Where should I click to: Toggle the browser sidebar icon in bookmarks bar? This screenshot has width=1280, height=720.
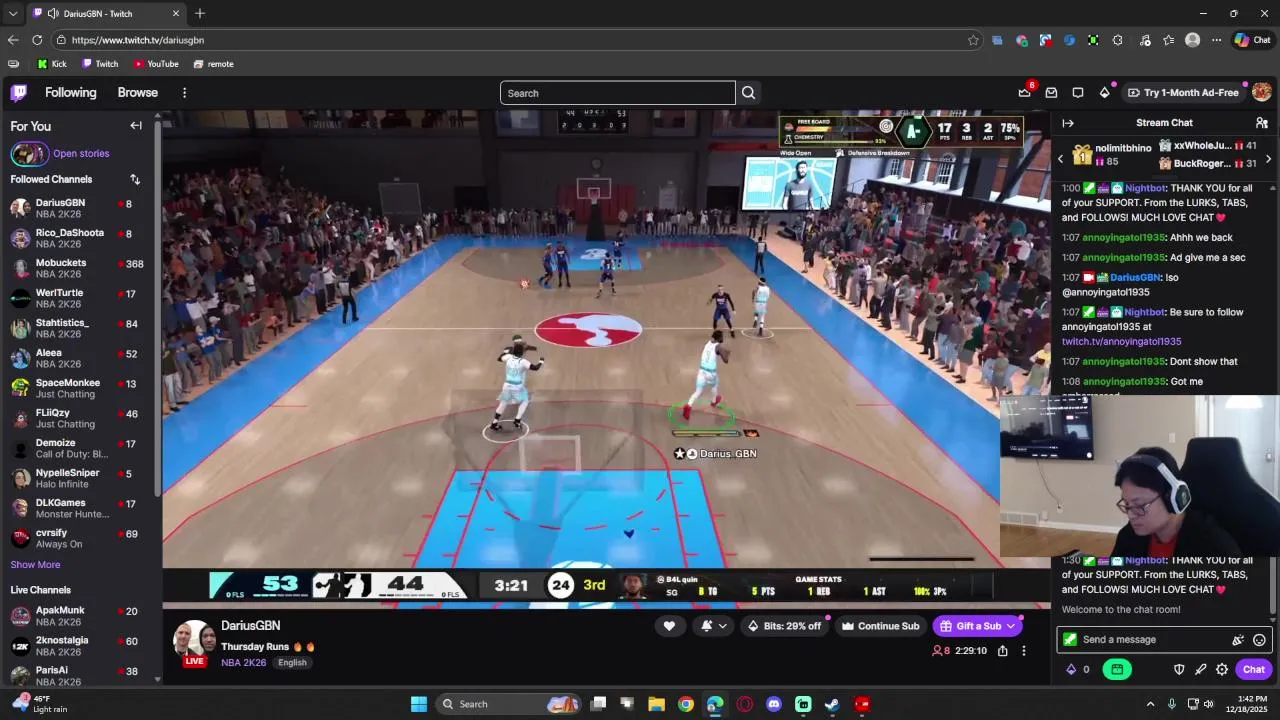[x=13, y=64]
